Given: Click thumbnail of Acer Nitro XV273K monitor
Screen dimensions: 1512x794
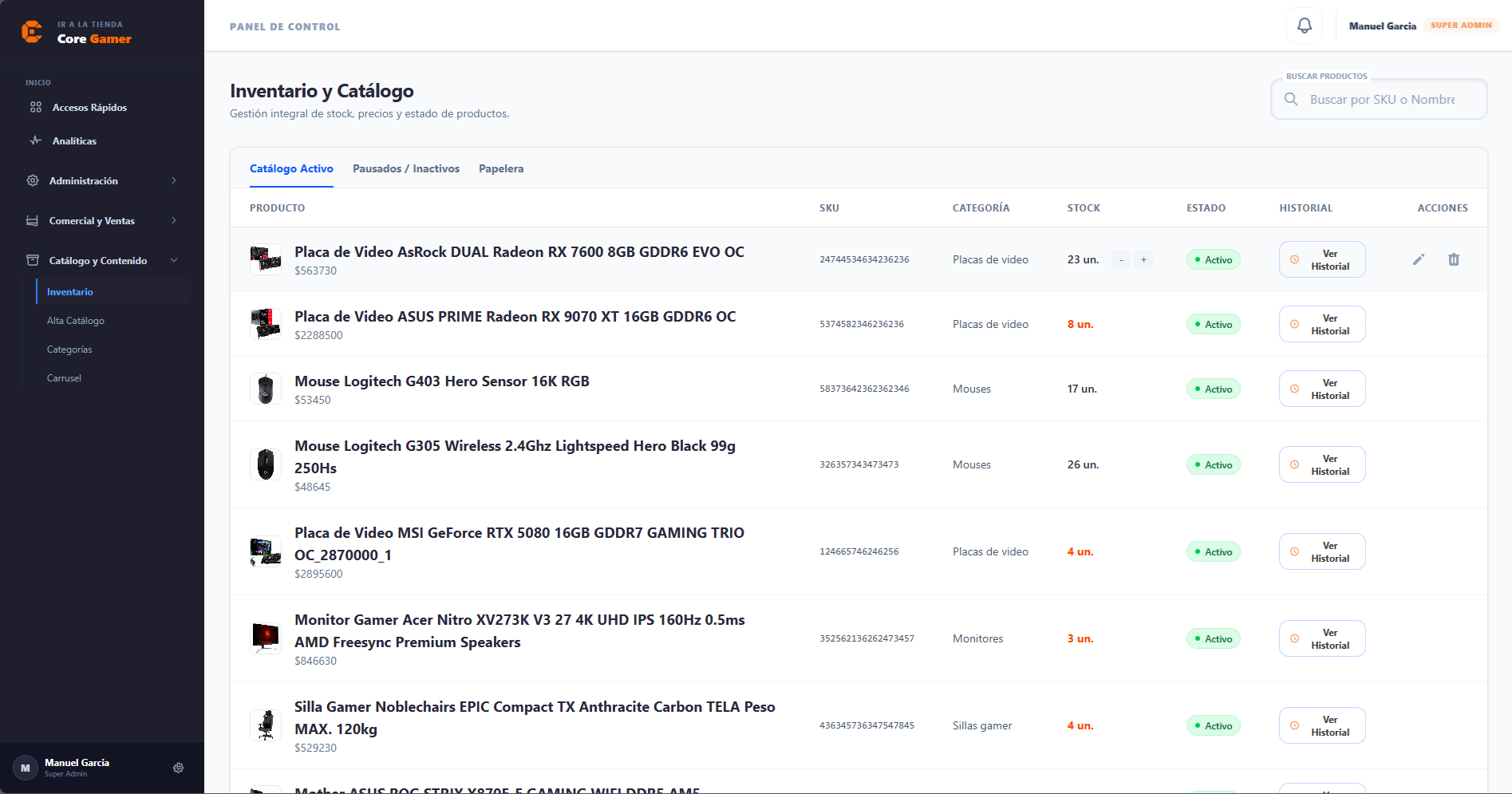Looking at the screenshot, I should (x=266, y=638).
